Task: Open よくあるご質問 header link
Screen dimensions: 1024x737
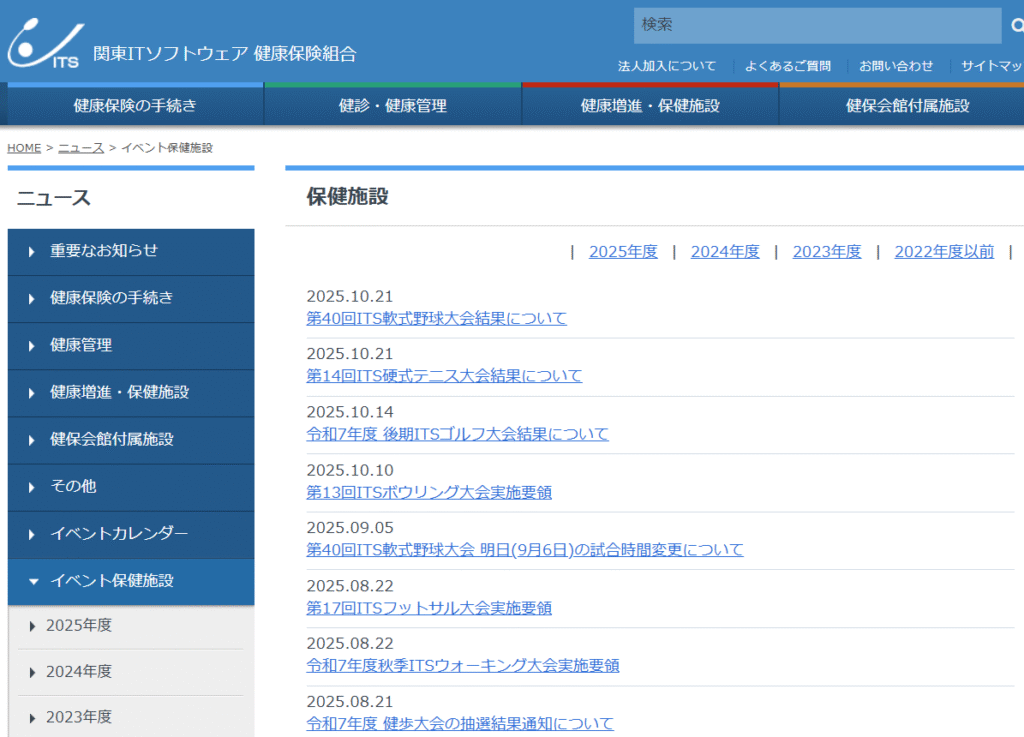Action: pos(788,66)
